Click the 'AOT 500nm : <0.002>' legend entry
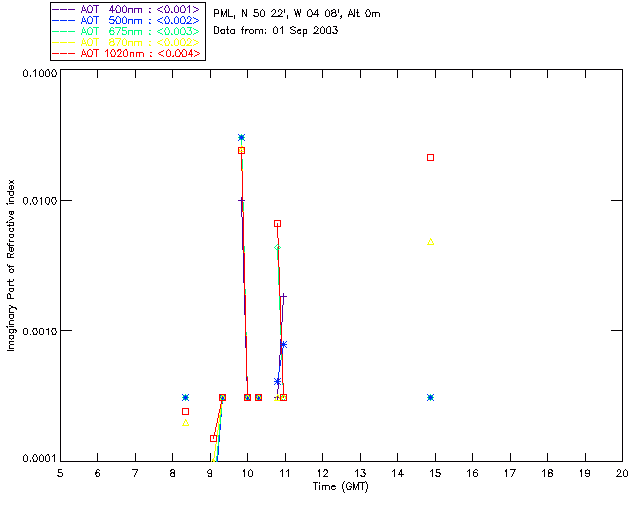Screen dimensions: 640x512 click(127, 20)
